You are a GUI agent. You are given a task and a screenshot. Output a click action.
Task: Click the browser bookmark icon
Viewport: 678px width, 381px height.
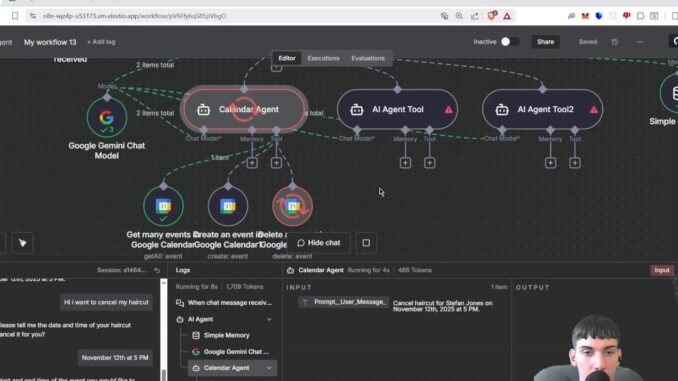pyautogui.click(x=15, y=16)
